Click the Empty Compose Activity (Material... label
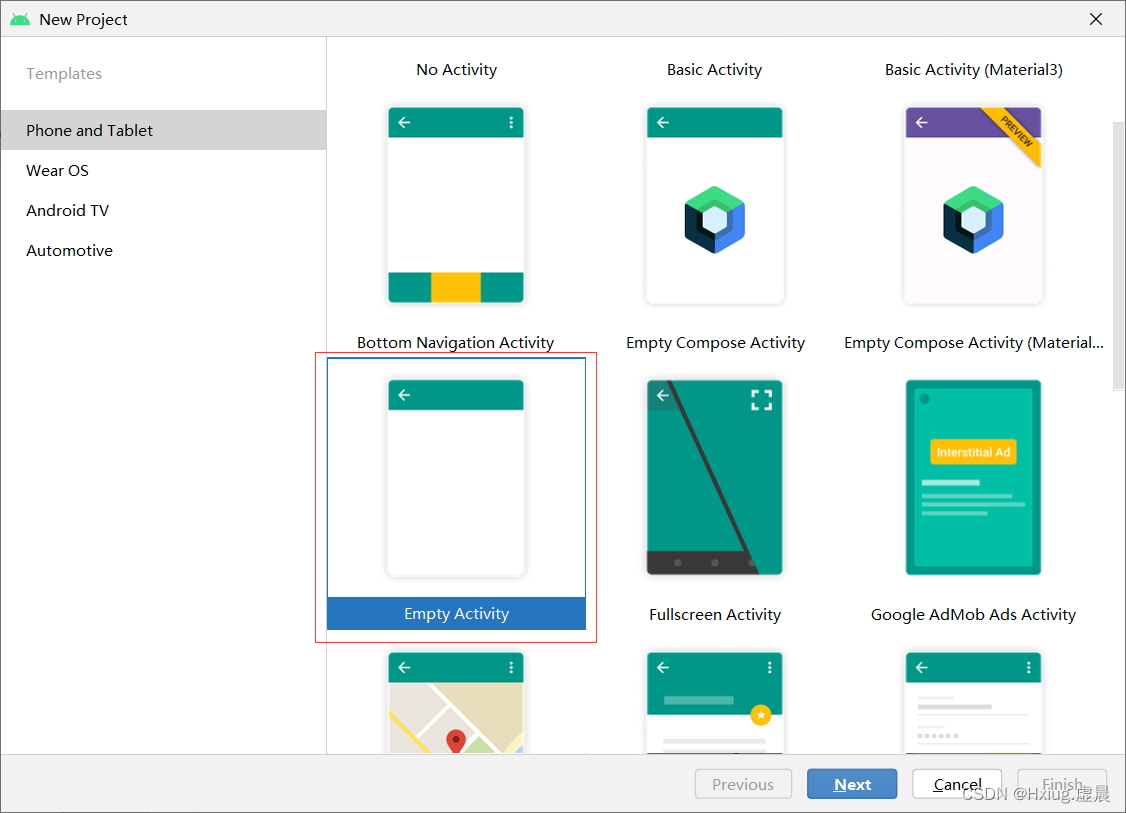This screenshot has height=813, width=1126. 974,343
